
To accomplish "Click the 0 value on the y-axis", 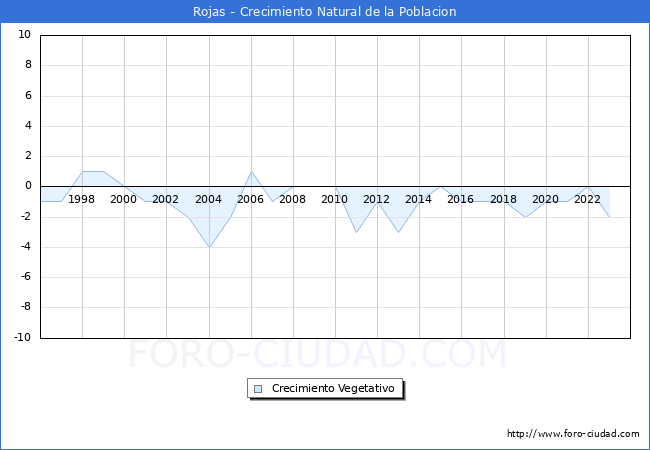I will tap(28, 186).
